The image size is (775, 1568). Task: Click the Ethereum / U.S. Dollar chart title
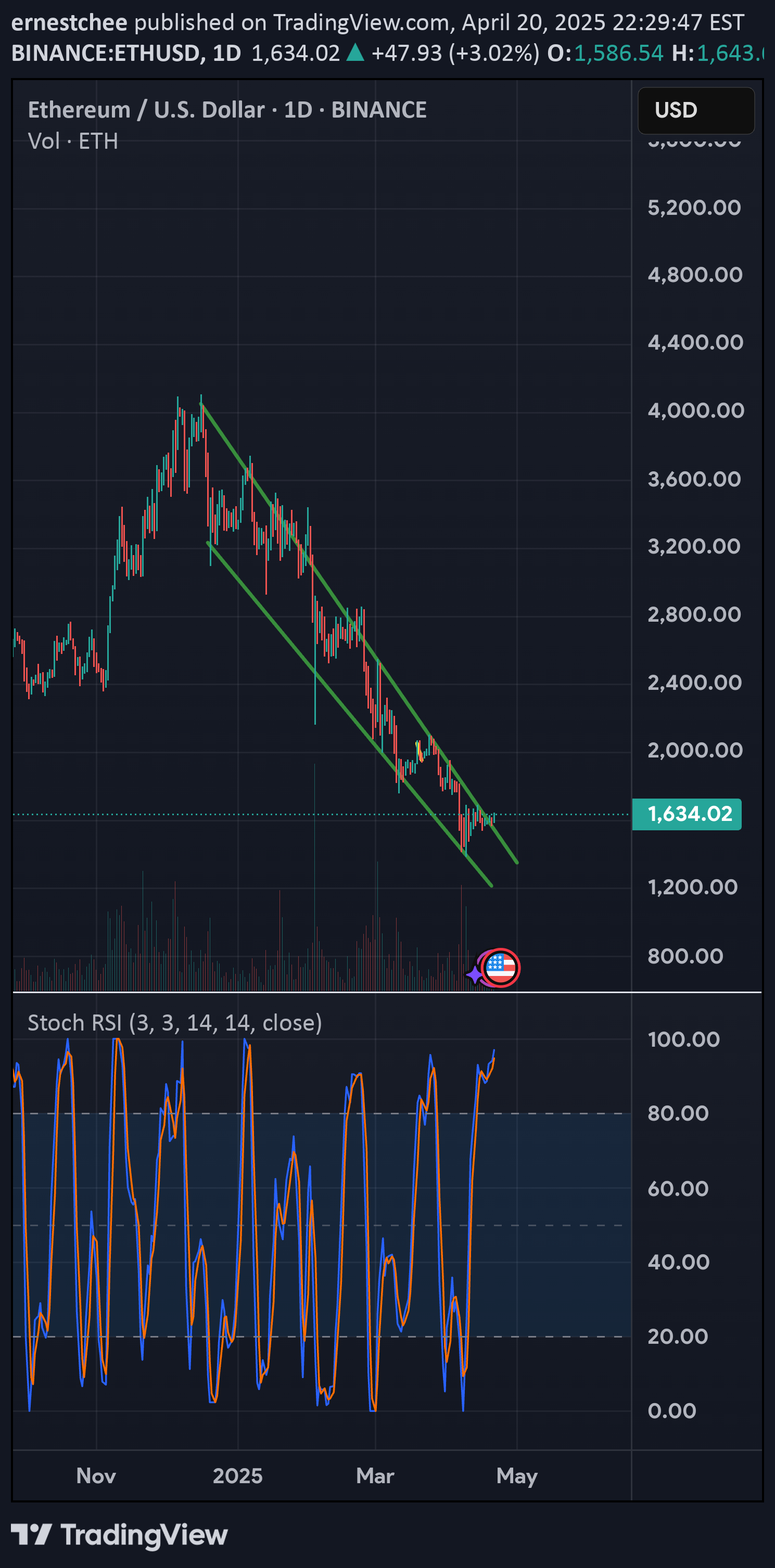227,110
